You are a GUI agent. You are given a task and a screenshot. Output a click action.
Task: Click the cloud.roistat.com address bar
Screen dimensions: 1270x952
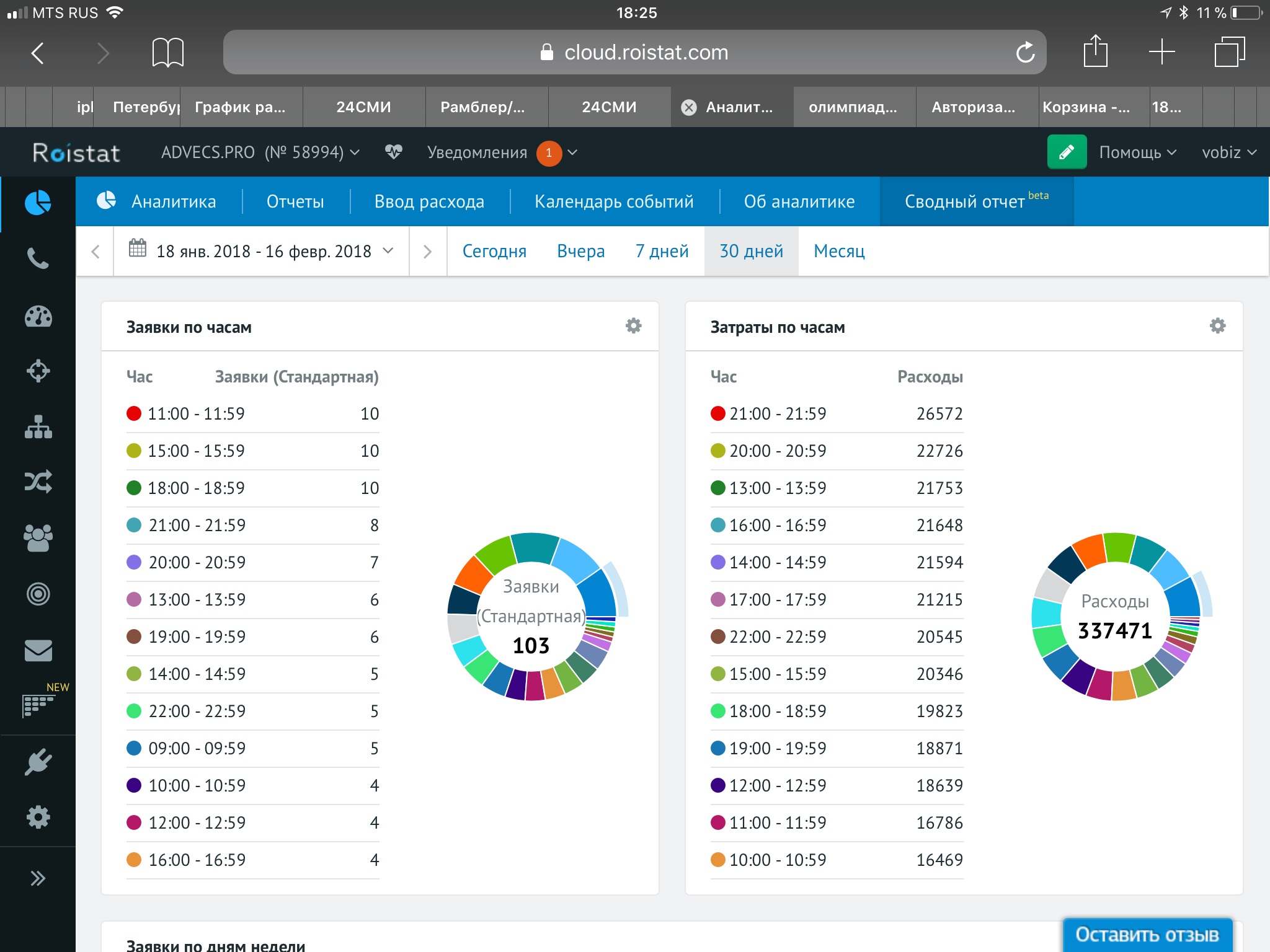[x=634, y=52]
